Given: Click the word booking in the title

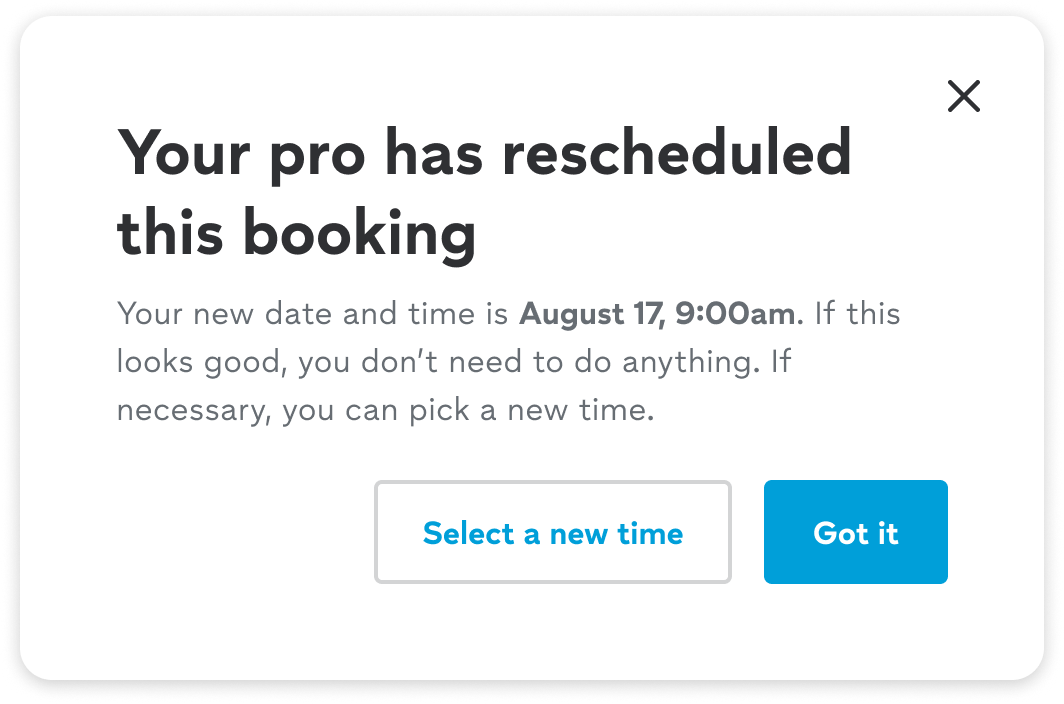Looking at the screenshot, I should pos(359,233).
